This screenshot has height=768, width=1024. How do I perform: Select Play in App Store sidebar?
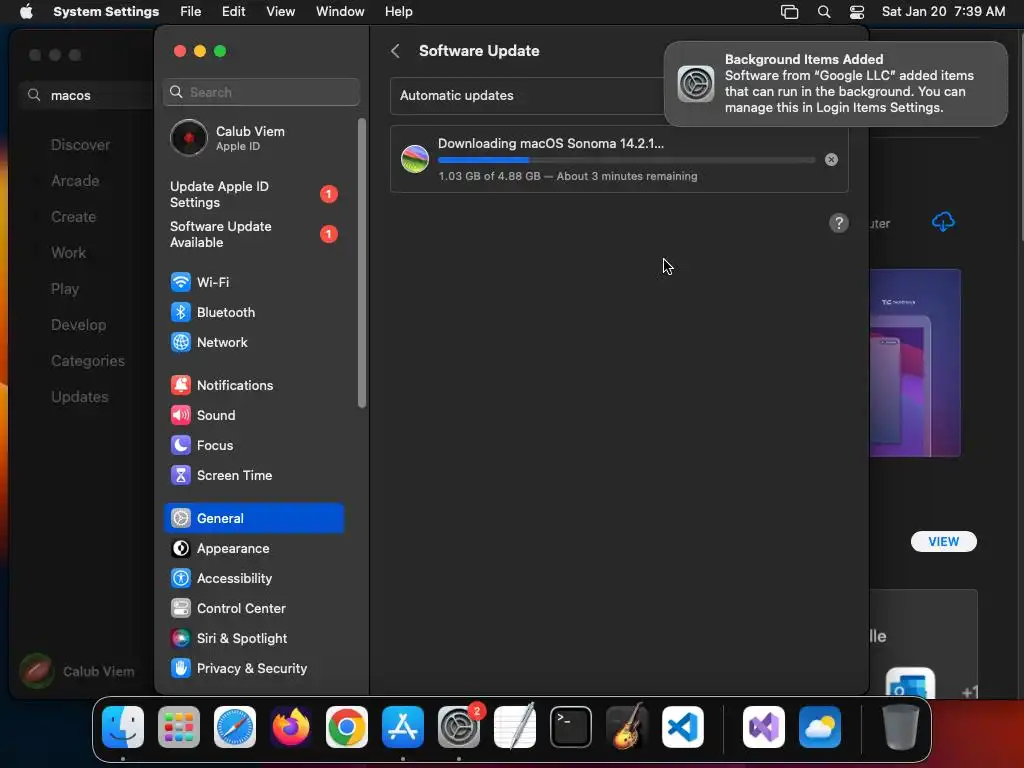65,289
